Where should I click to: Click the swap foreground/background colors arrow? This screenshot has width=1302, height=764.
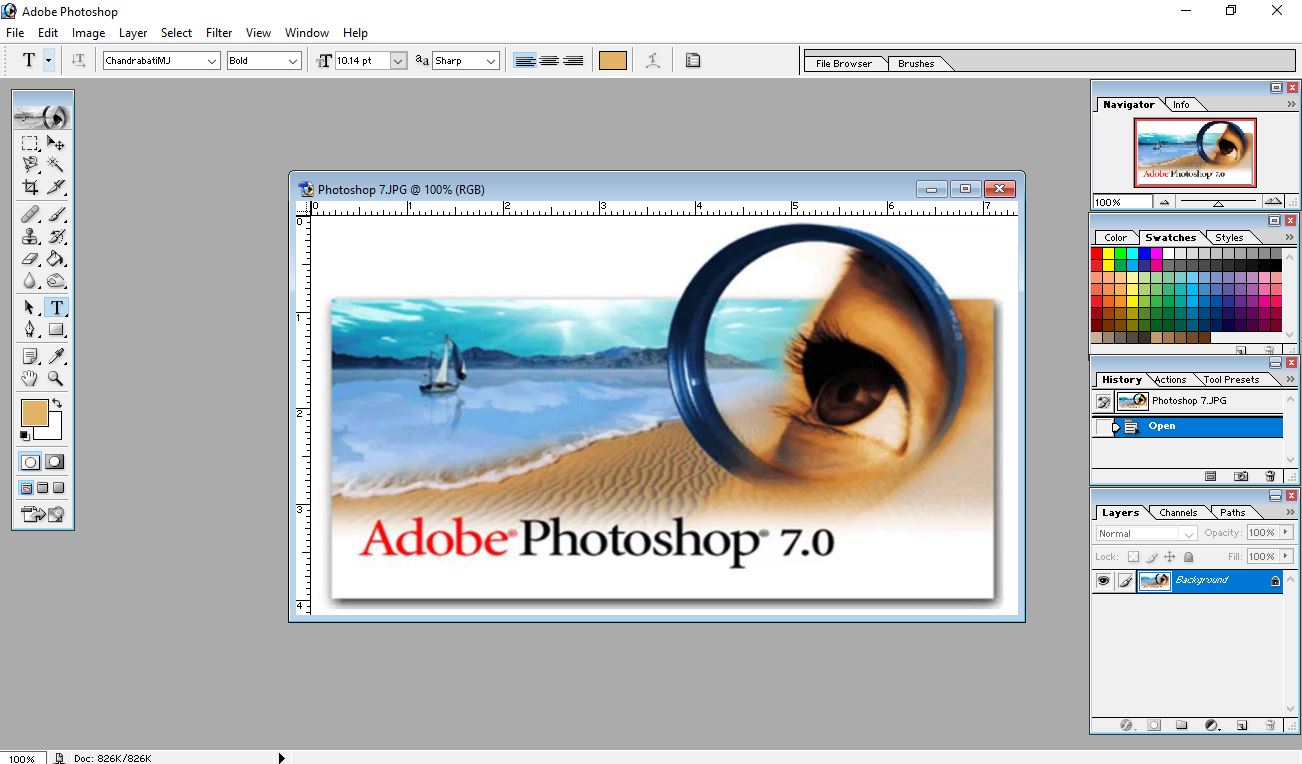(x=57, y=403)
